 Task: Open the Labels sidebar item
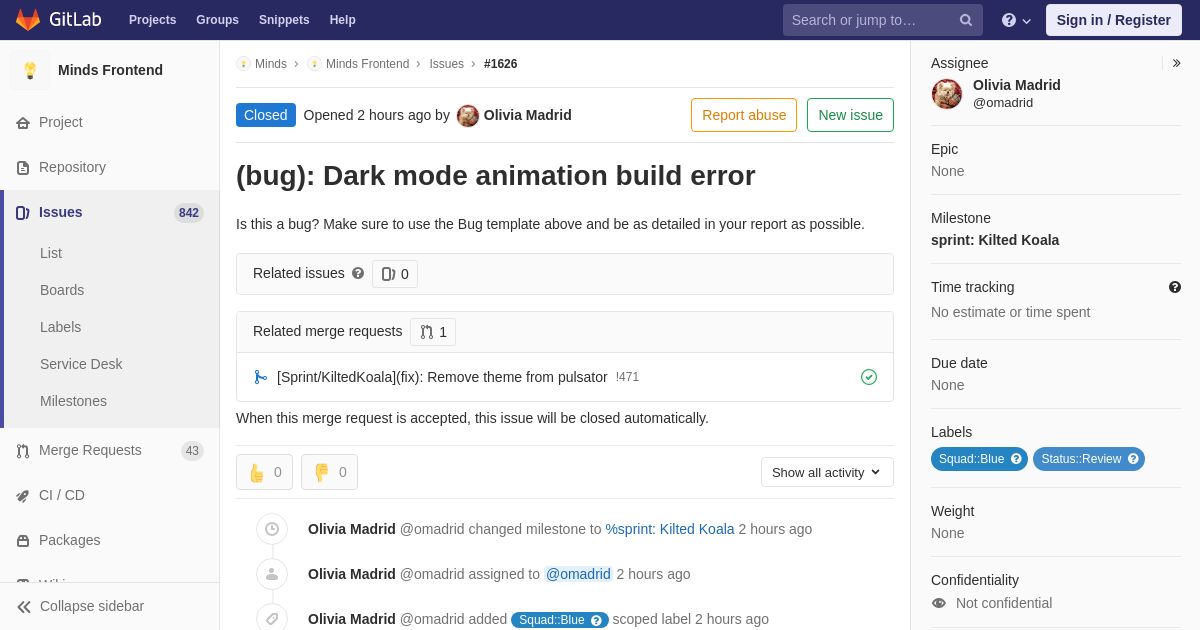(60, 327)
